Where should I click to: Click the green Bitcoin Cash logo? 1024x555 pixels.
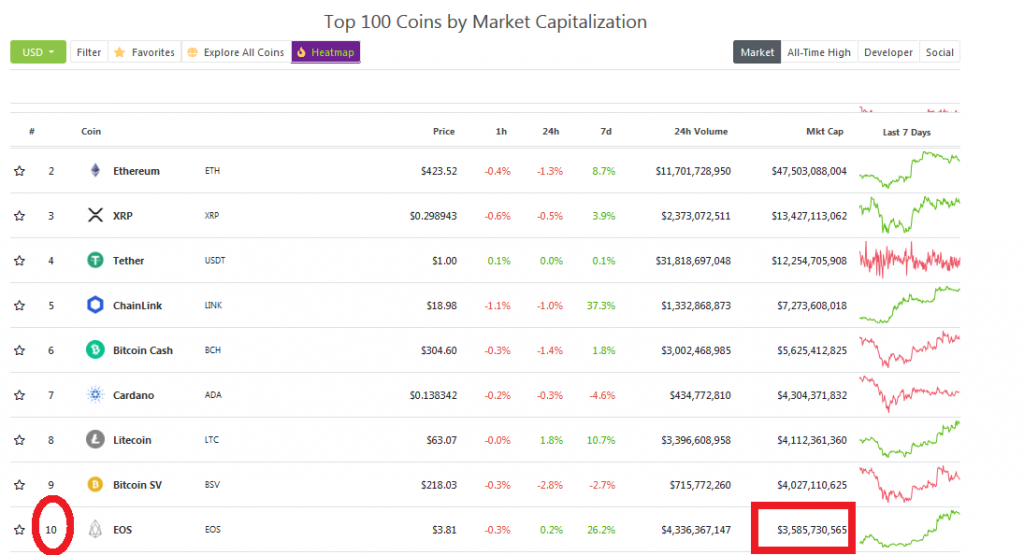coord(95,350)
